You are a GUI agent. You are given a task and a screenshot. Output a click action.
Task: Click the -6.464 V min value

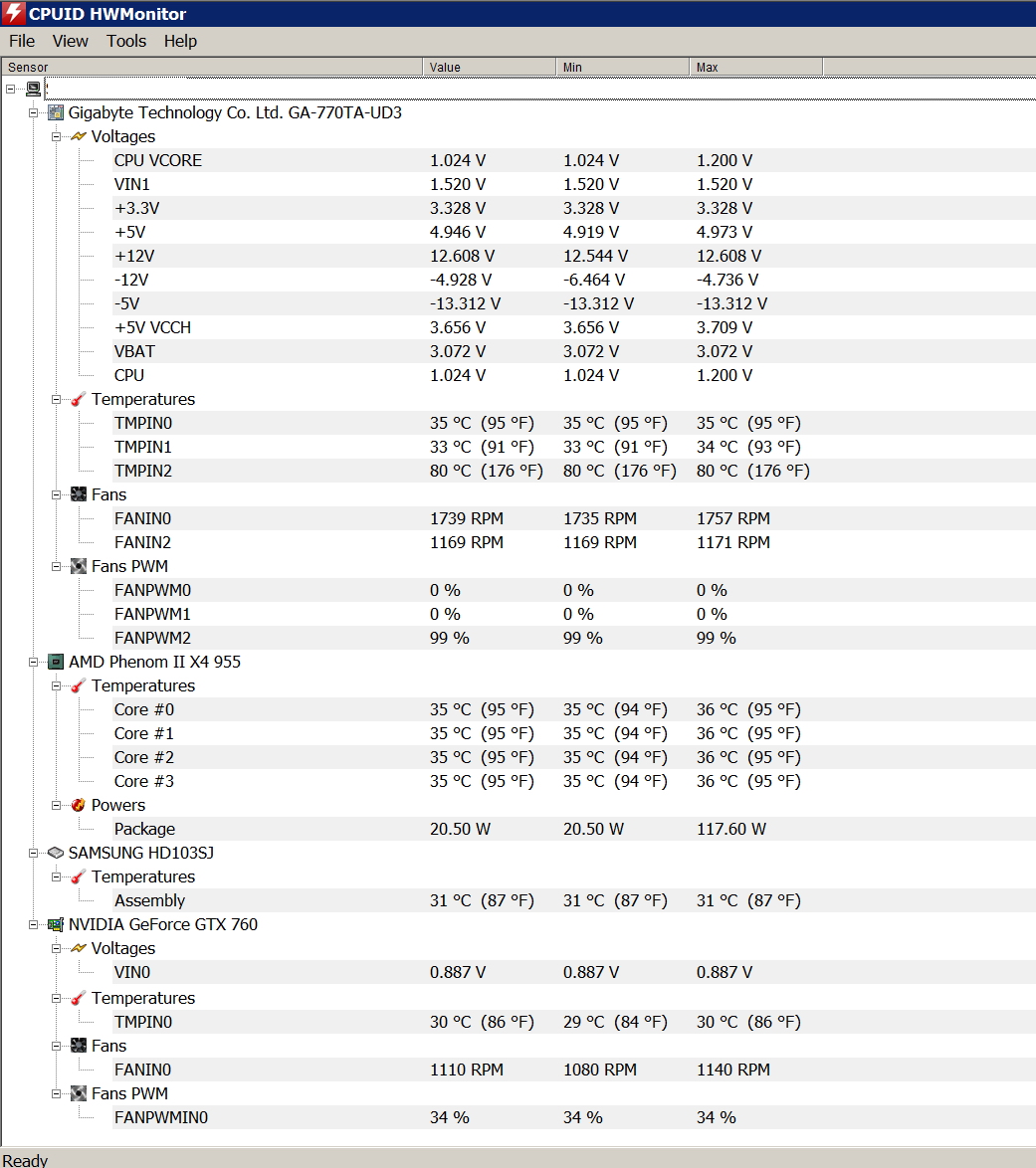pos(594,280)
